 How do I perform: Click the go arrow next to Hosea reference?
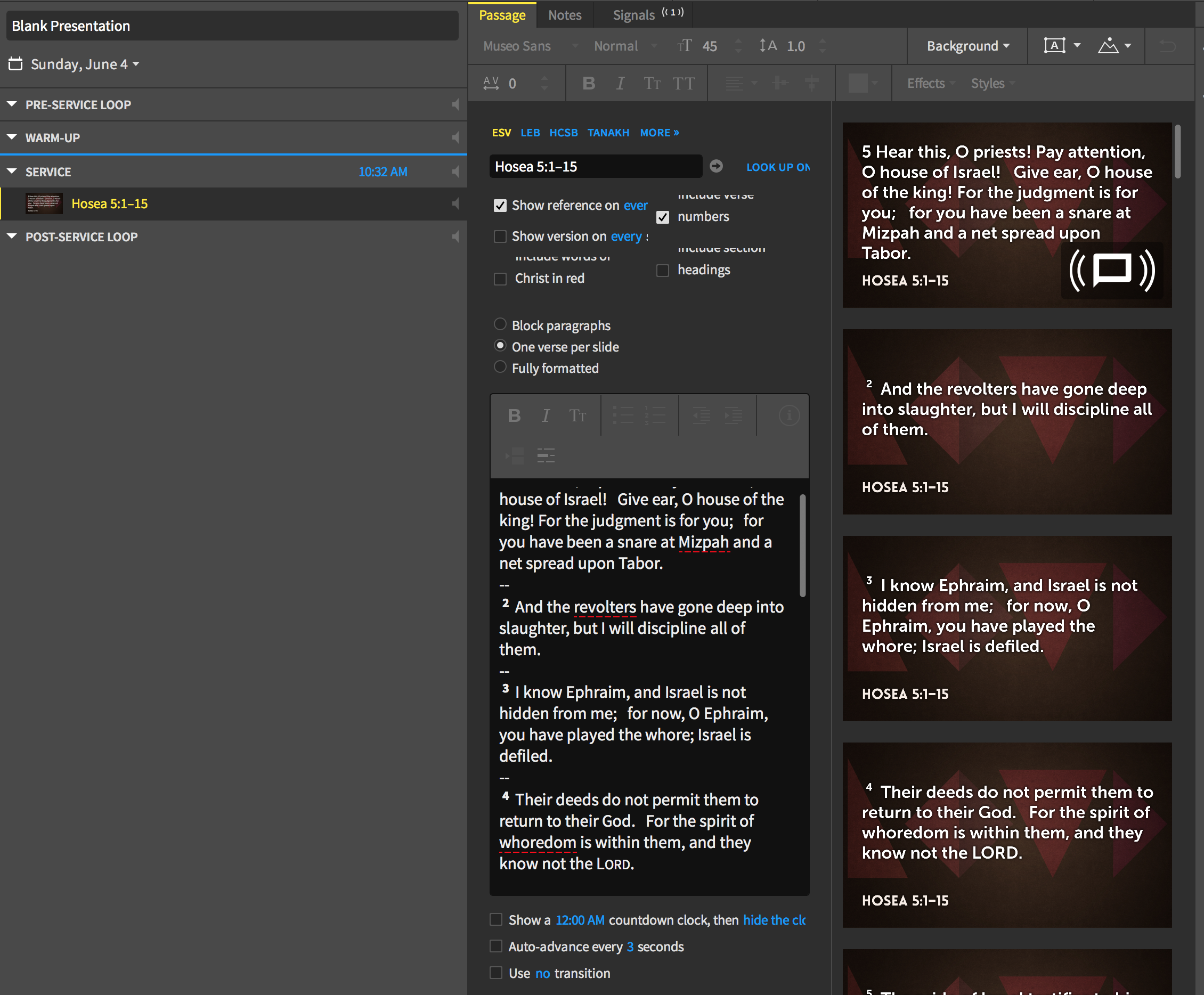click(716, 166)
